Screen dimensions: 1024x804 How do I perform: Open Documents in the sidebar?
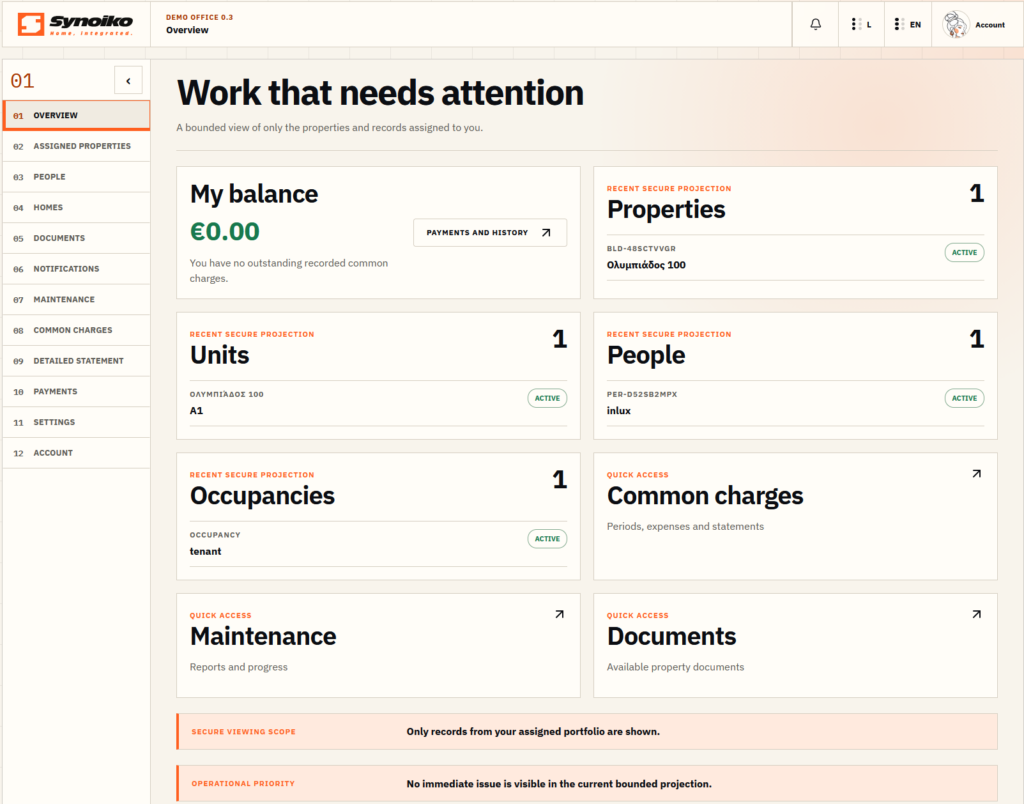76,238
